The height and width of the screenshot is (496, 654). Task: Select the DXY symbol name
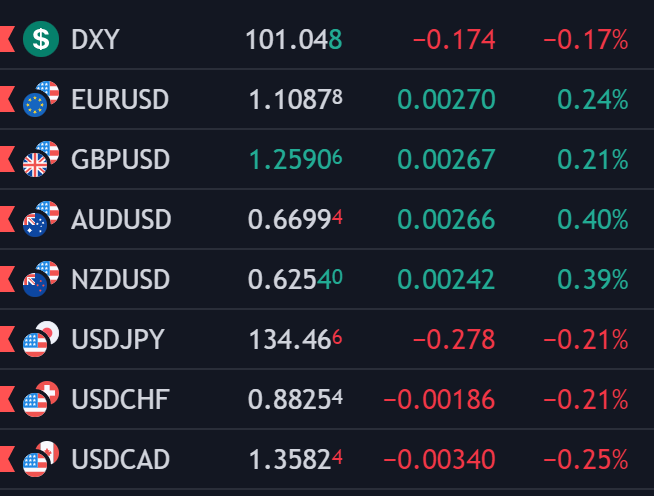click(96, 40)
